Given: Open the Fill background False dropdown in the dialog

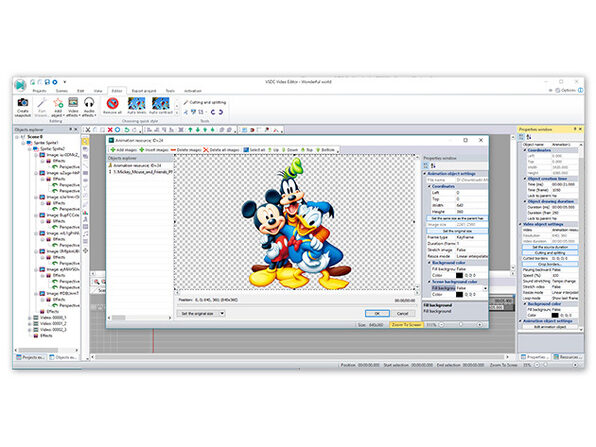Looking at the screenshot, I should click(x=485, y=288).
